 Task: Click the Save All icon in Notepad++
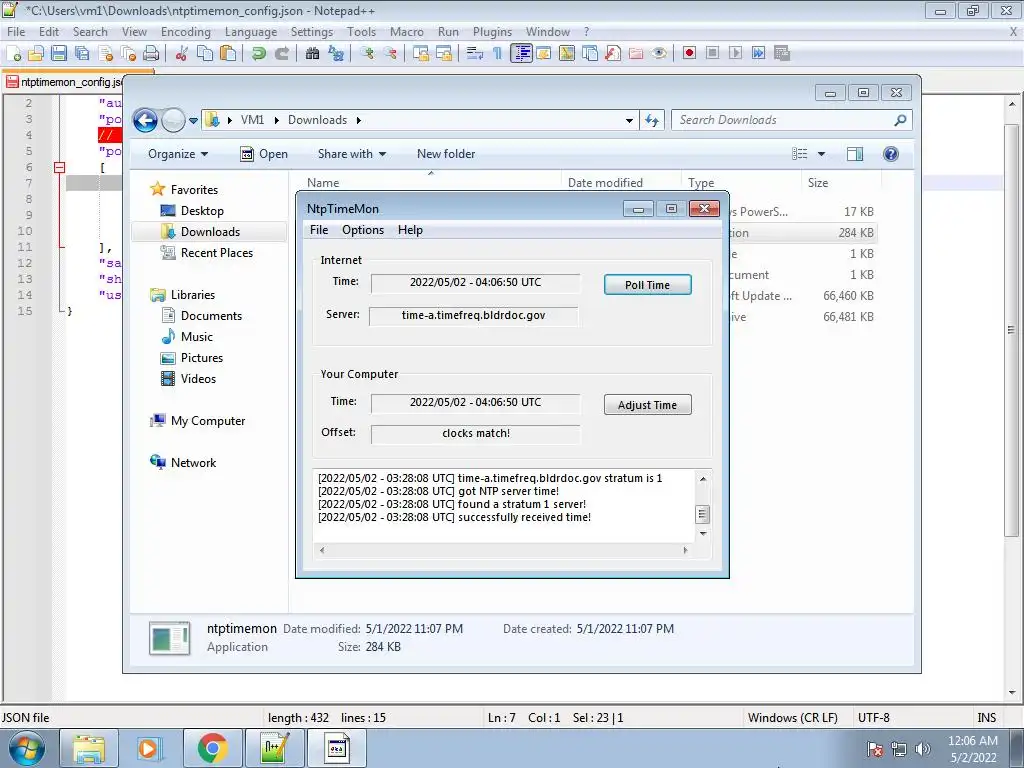[x=82, y=53]
